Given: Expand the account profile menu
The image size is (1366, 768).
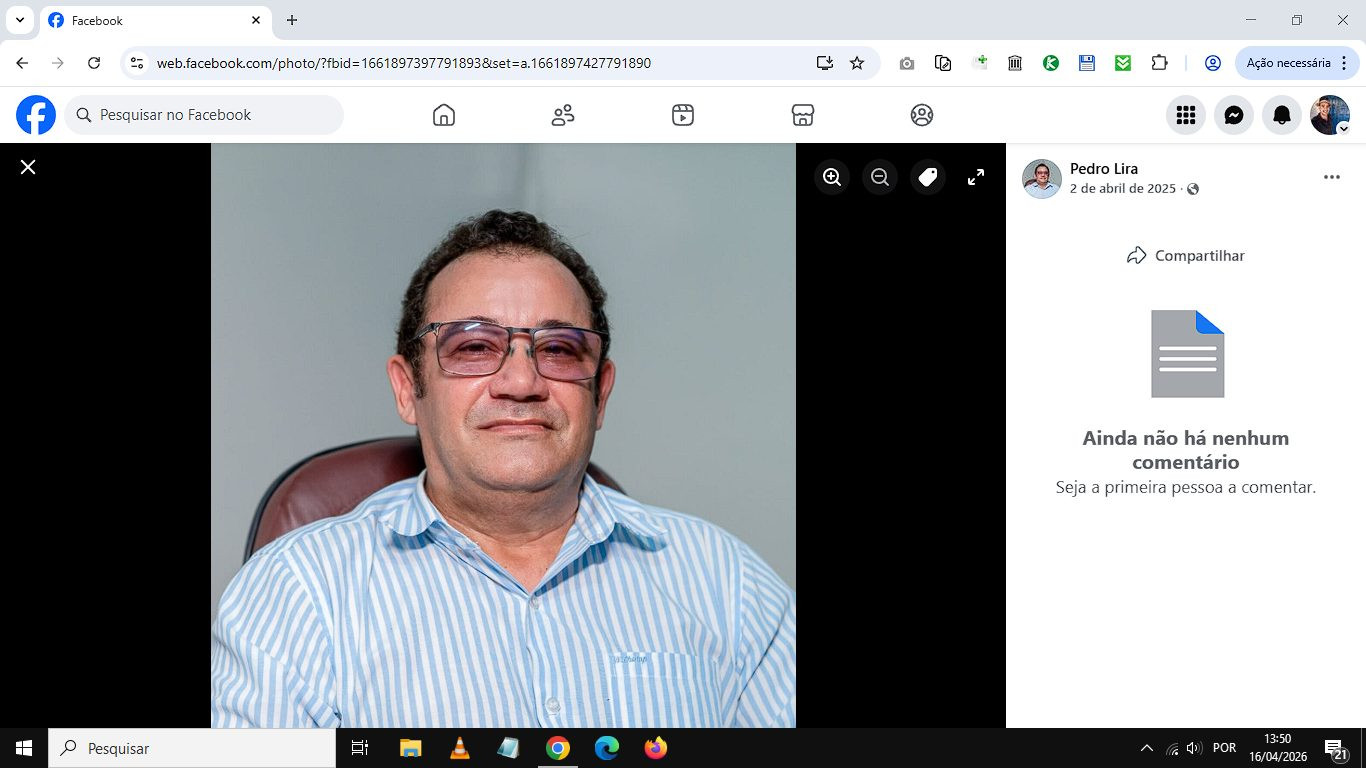Looking at the screenshot, I should tap(1330, 115).
